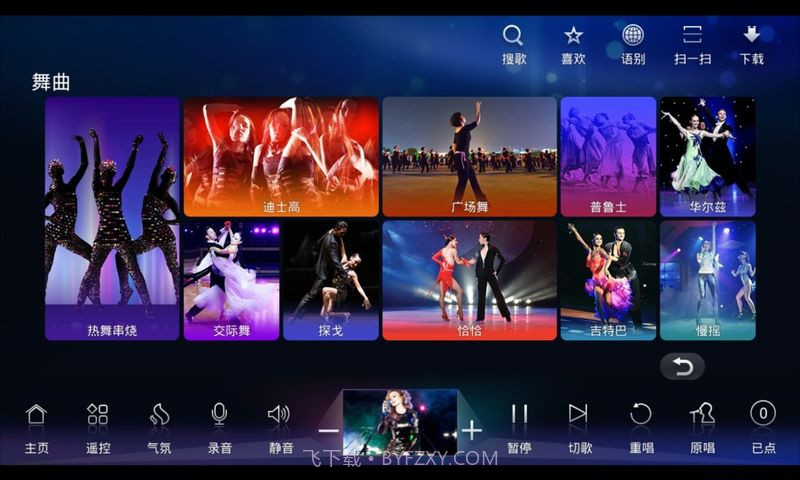Restart the song with 重唱 button
This screenshot has width=800, height=480.
click(641, 416)
